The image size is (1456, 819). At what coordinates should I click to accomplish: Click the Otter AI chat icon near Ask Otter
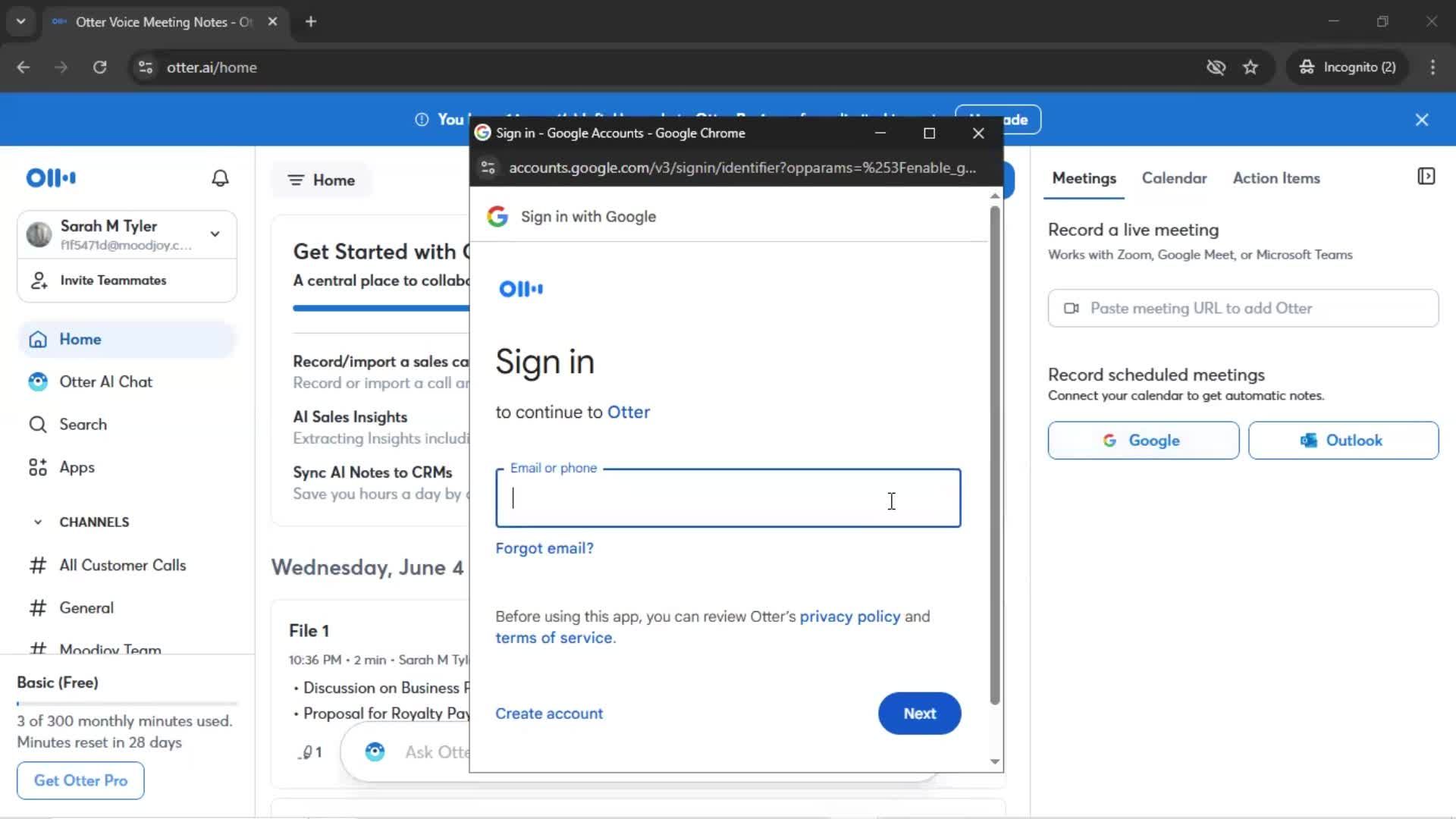tap(375, 752)
